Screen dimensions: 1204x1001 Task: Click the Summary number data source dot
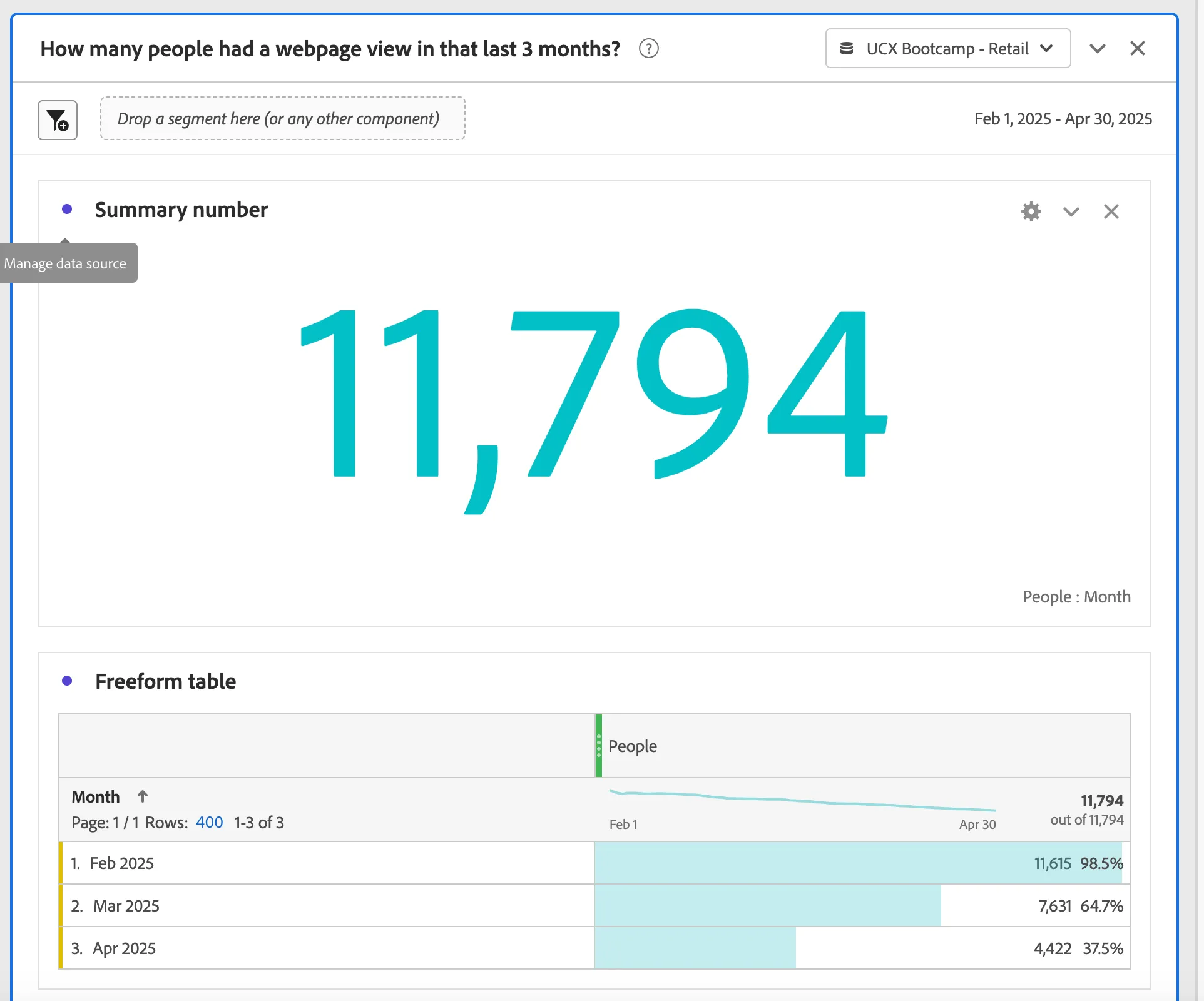click(x=67, y=209)
